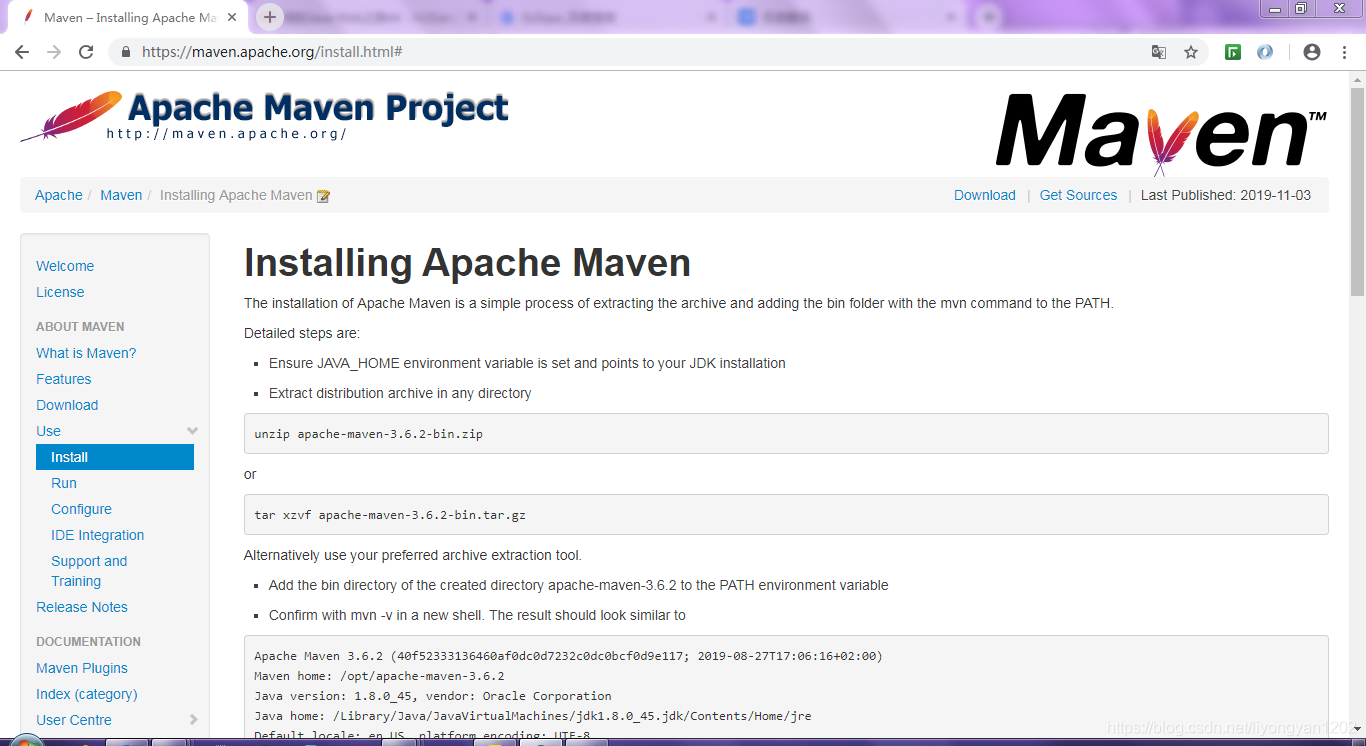The height and width of the screenshot is (746, 1366).
Task: Click the vertical page scrollbar thumb
Action: click(x=1357, y=192)
